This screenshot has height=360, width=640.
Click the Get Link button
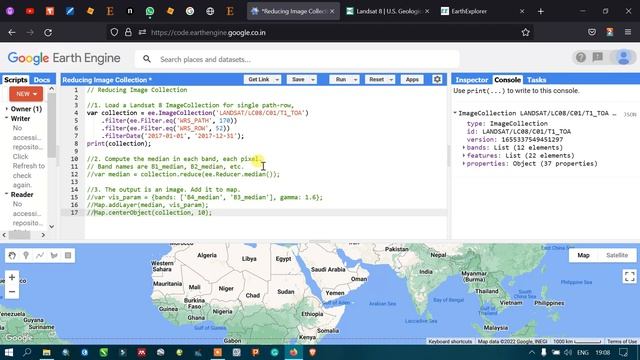[259, 80]
